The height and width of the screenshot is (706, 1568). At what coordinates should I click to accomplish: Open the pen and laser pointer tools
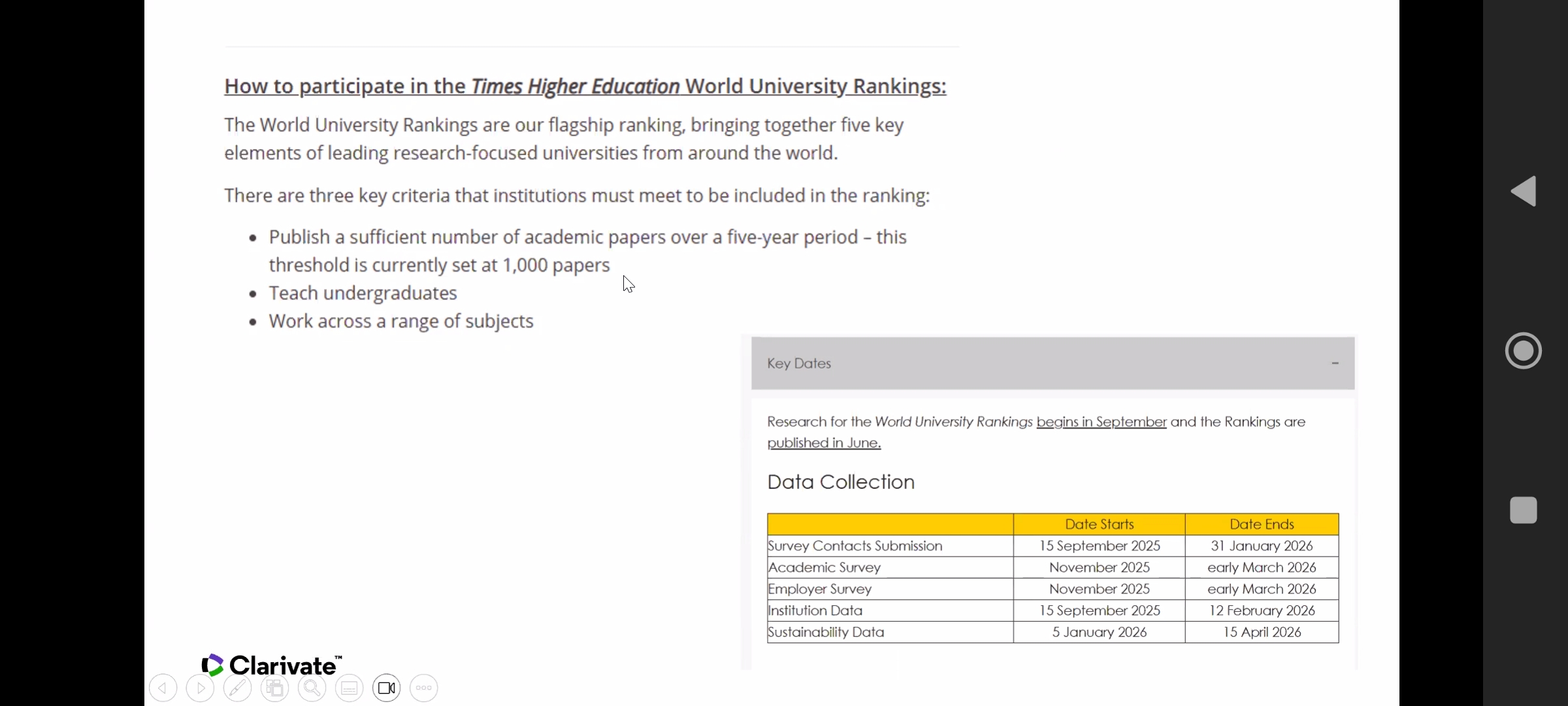(238, 688)
